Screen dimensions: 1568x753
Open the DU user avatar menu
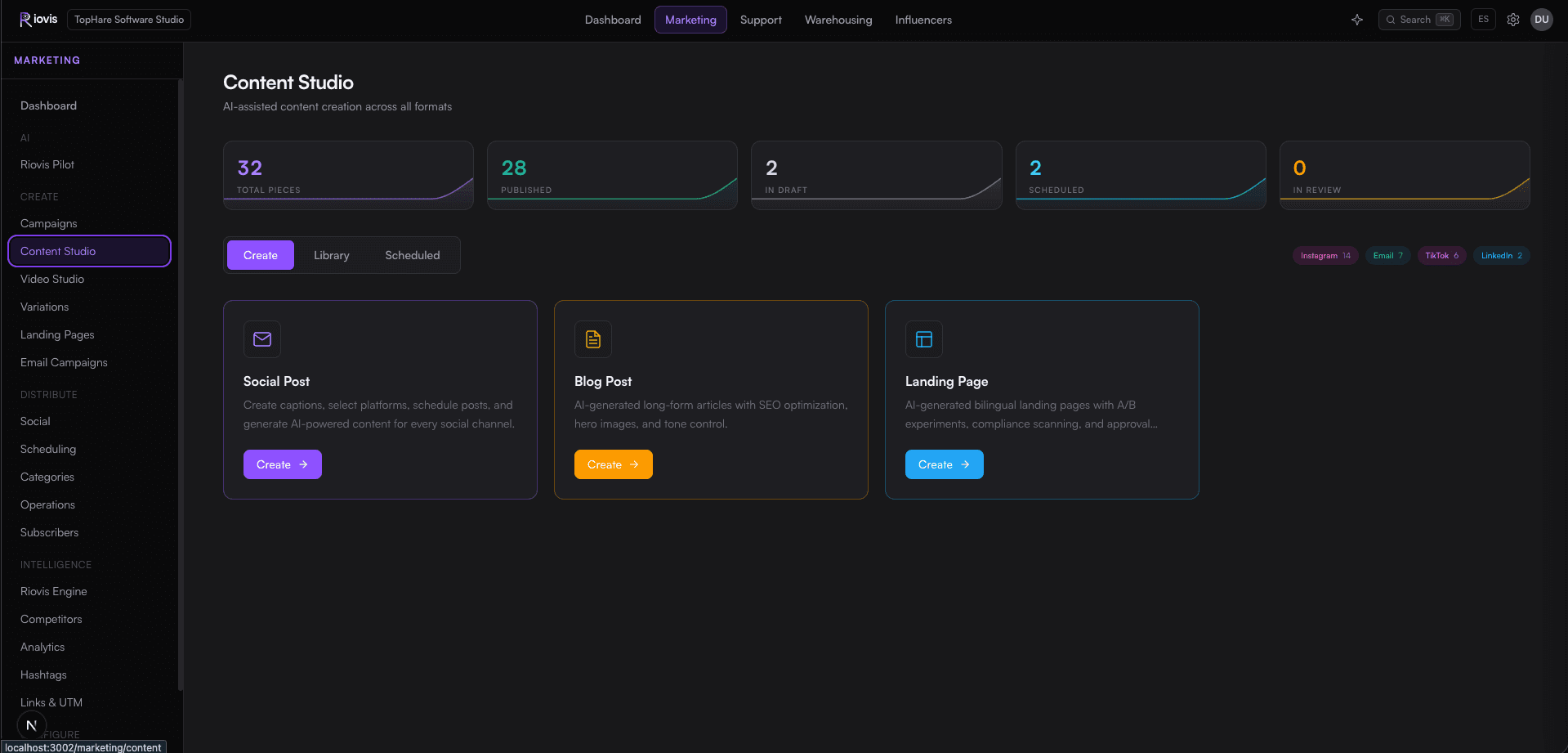(1542, 20)
